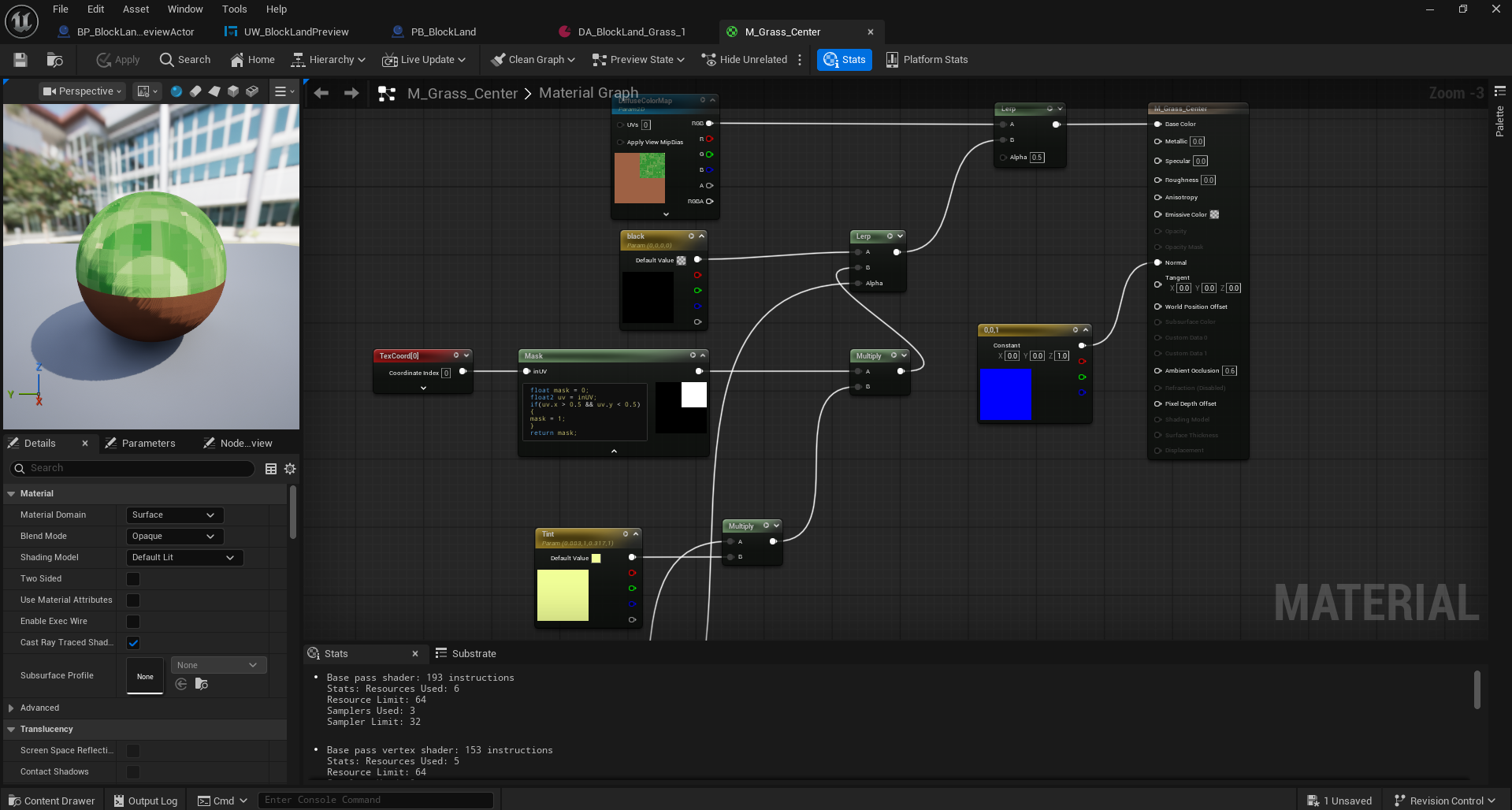Screen dimensions: 1512x810
Task: Click the Browse to asset icon
Action: pyautogui.click(x=54, y=60)
